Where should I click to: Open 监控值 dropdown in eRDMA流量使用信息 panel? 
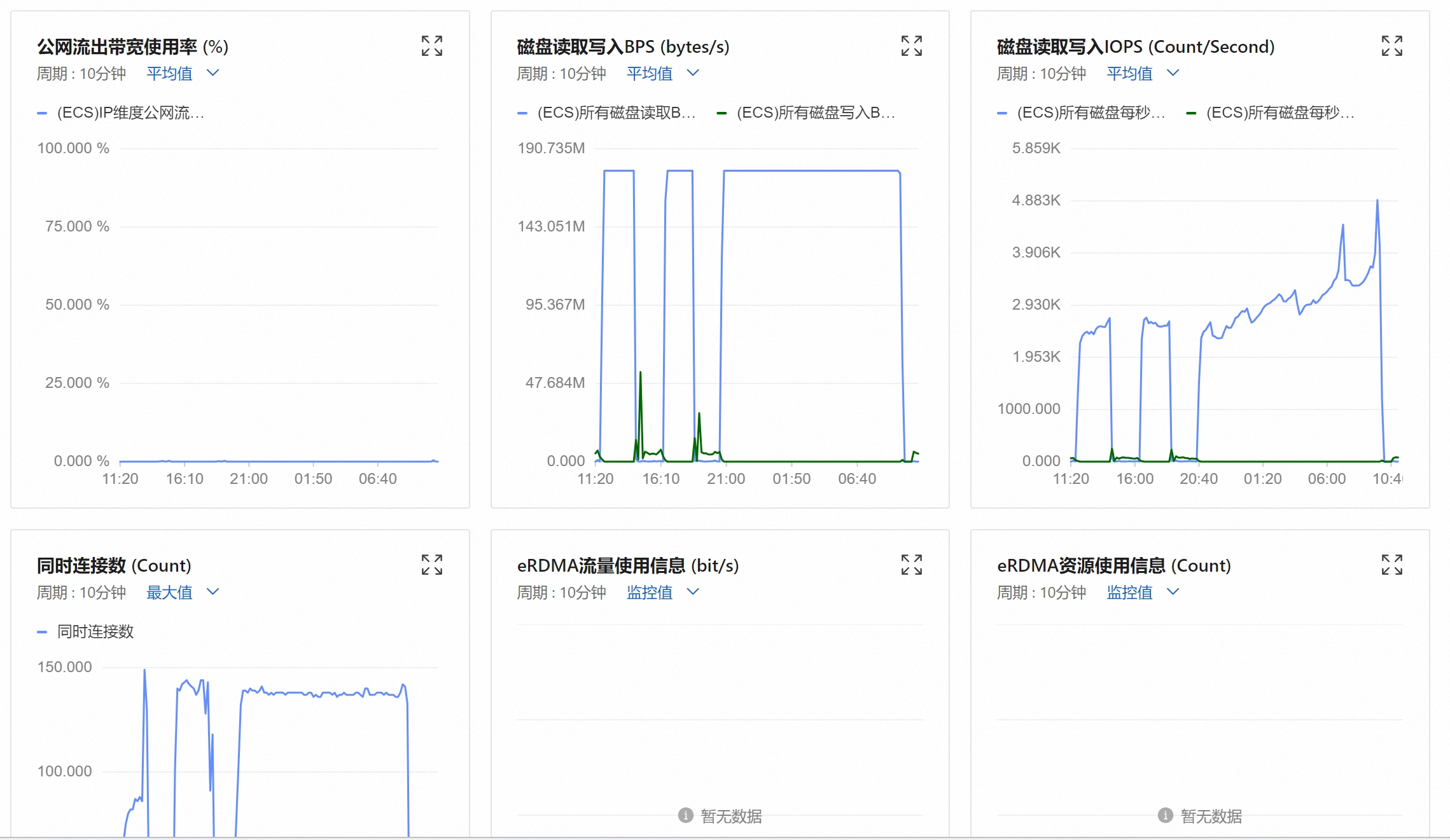click(663, 592)
